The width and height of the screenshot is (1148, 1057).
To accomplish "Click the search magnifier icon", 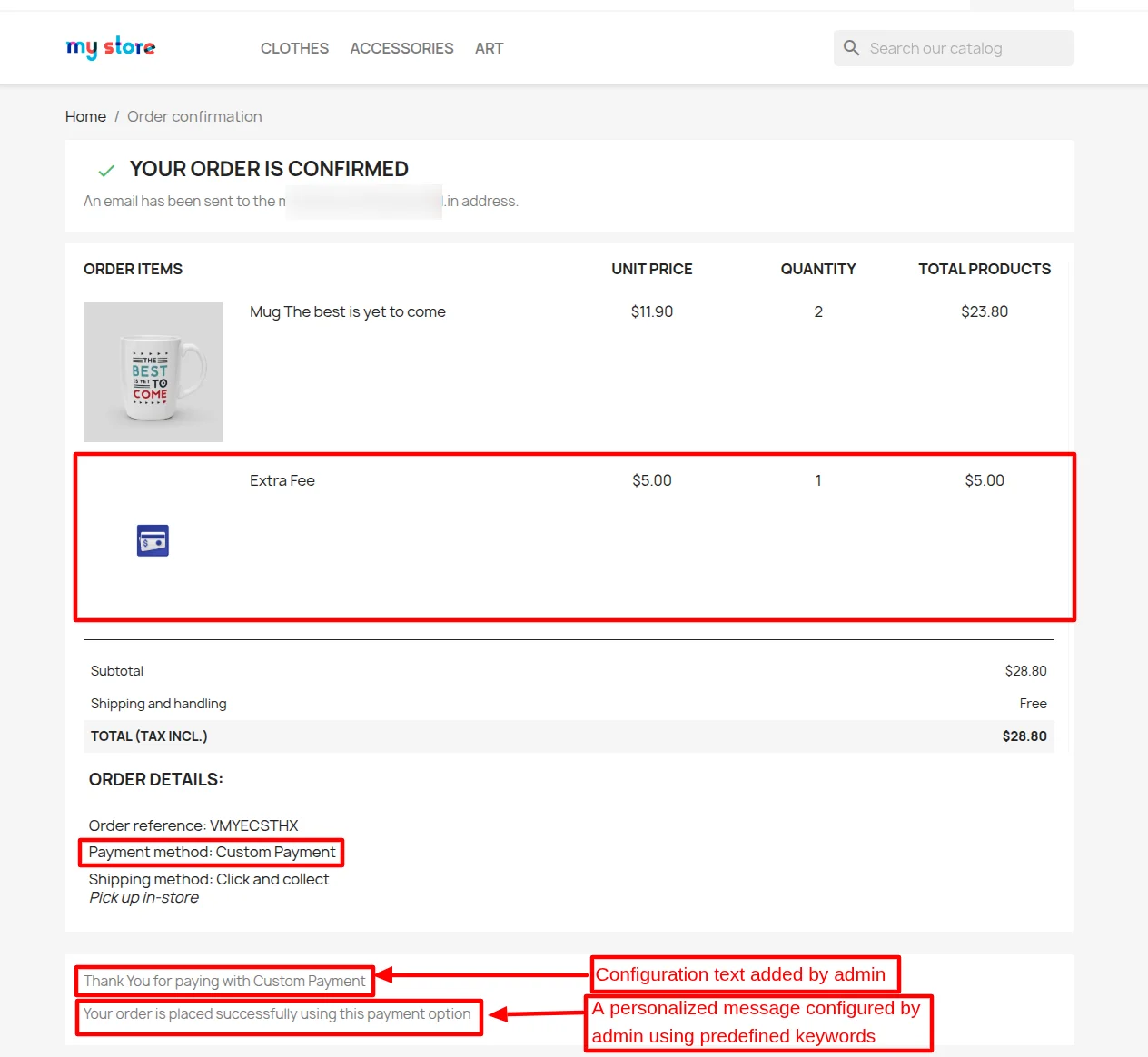I will pyautogui.click(x=851, y=48).
